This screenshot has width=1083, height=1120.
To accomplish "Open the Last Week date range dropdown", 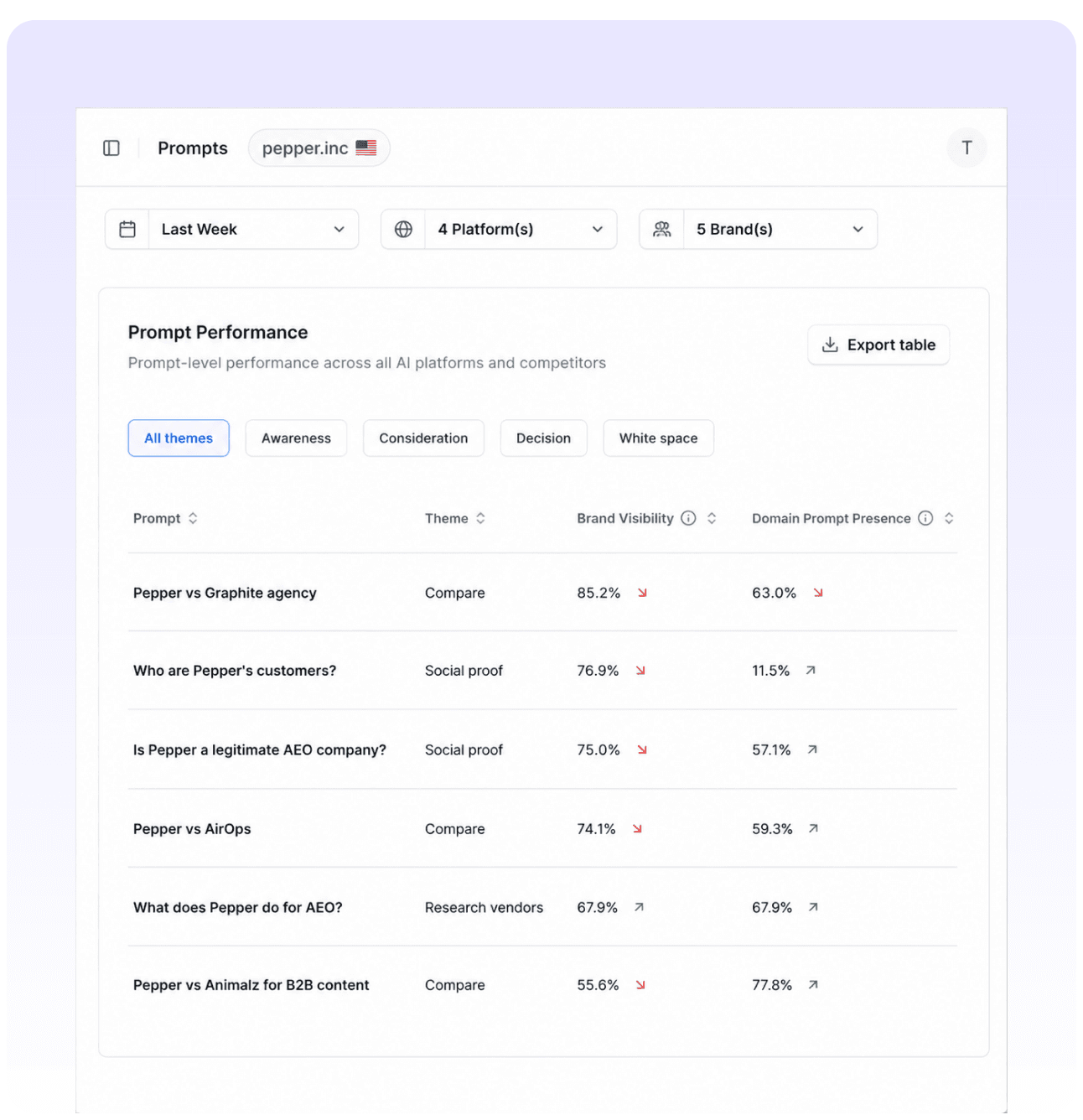I will (232, 229).
